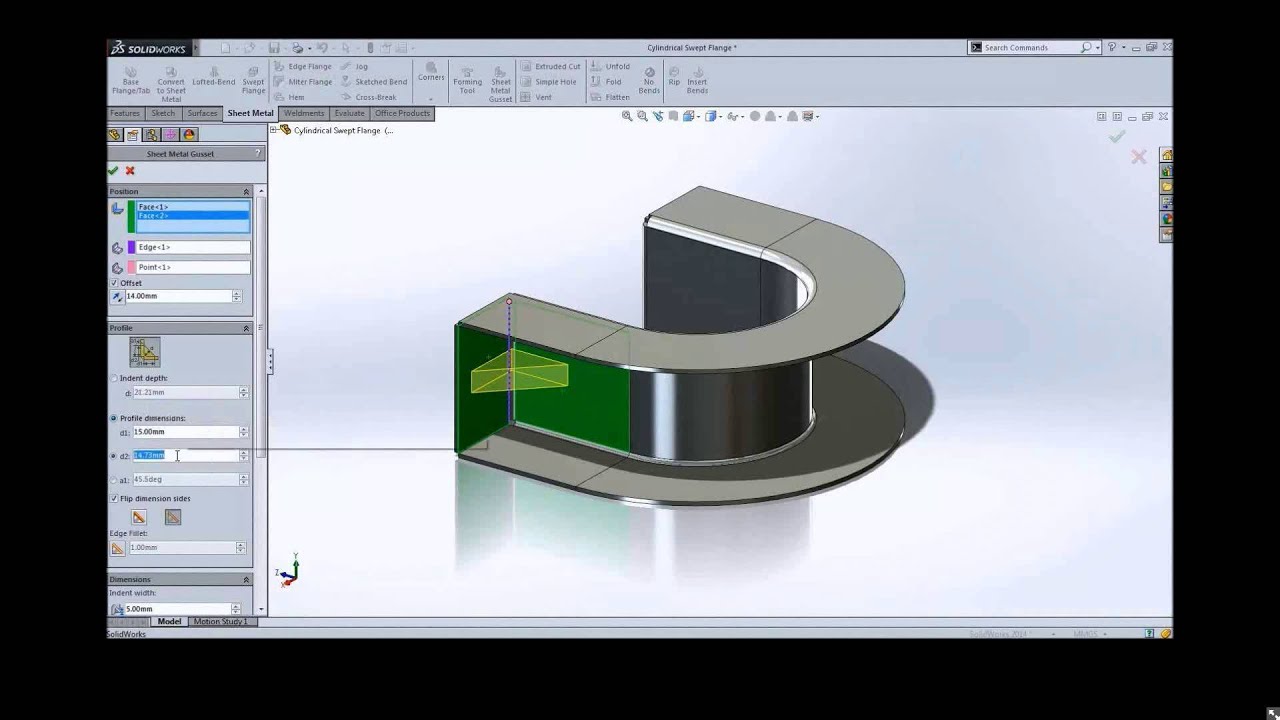Switch to the Evaluate tab
This screenshot has height=720, width=1280.
[x=350, y=113]
